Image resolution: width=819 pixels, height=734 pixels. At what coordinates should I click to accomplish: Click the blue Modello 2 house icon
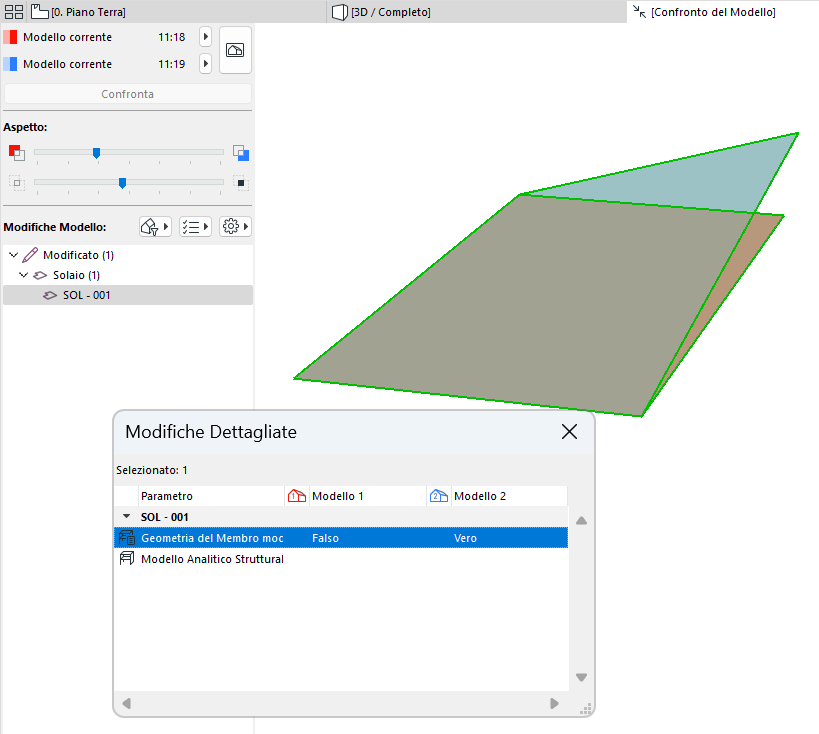439,496
